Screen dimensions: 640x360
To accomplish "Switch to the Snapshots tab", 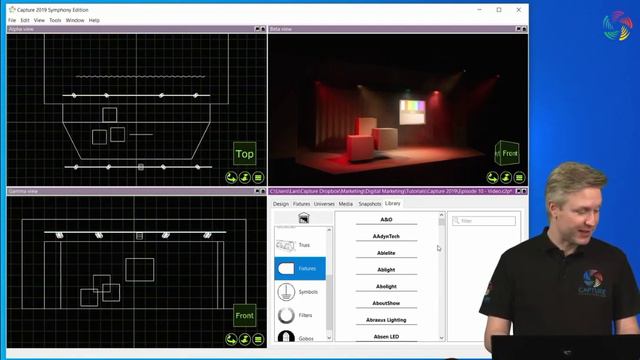I will pos(369,204).
